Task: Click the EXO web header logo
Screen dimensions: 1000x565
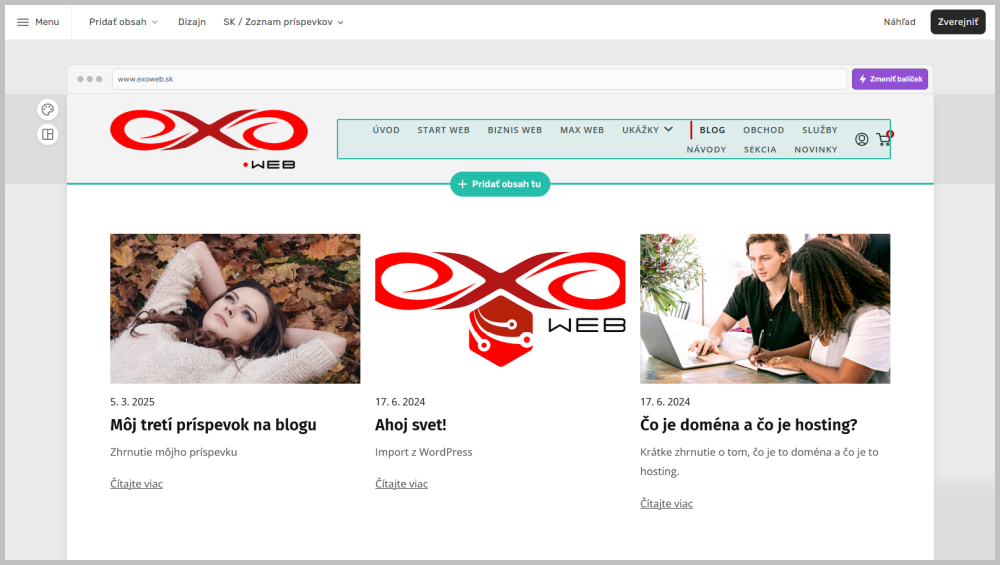Action: [209, 138]
